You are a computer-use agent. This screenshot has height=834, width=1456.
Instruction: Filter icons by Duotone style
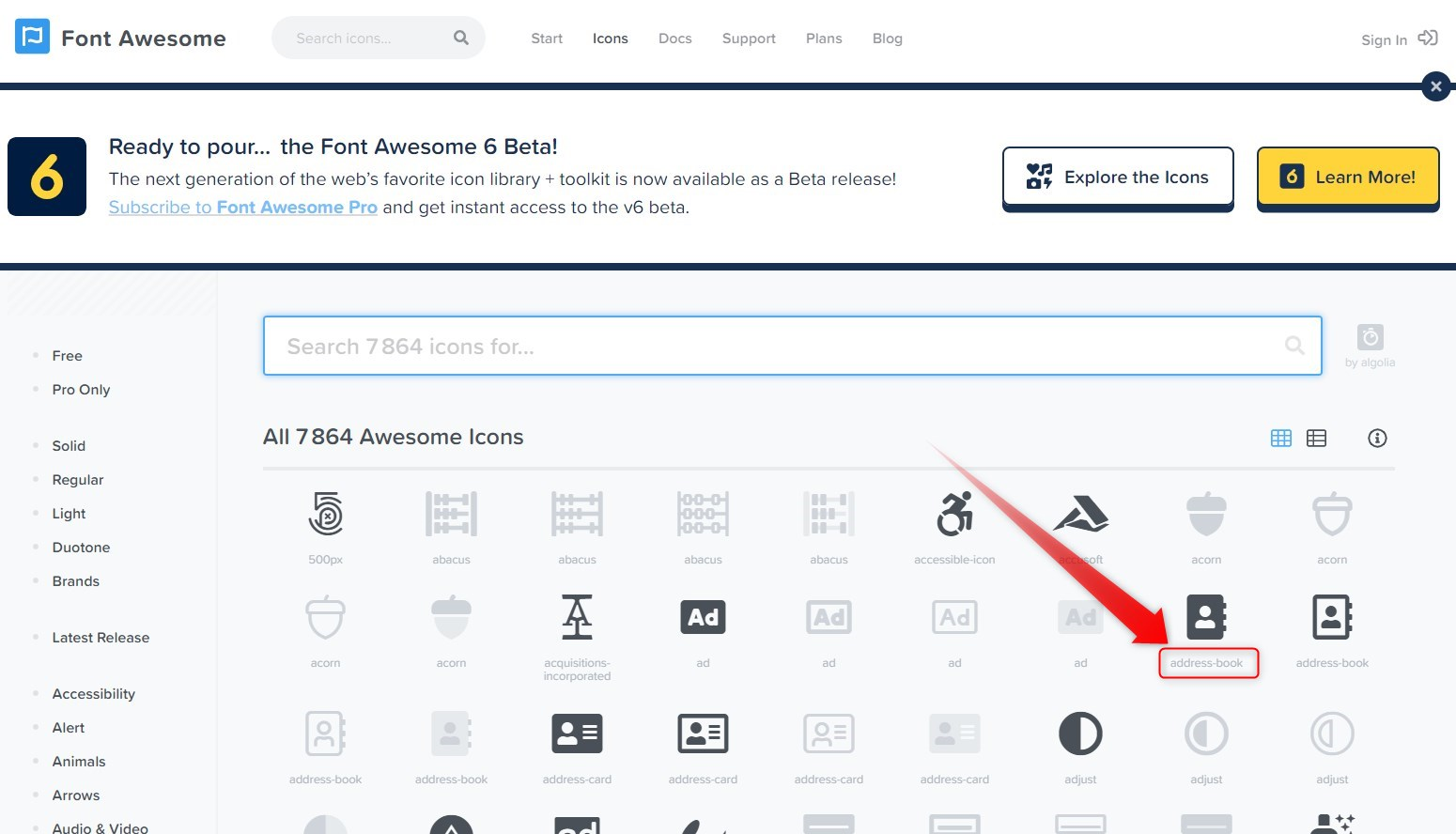point(81,548)
